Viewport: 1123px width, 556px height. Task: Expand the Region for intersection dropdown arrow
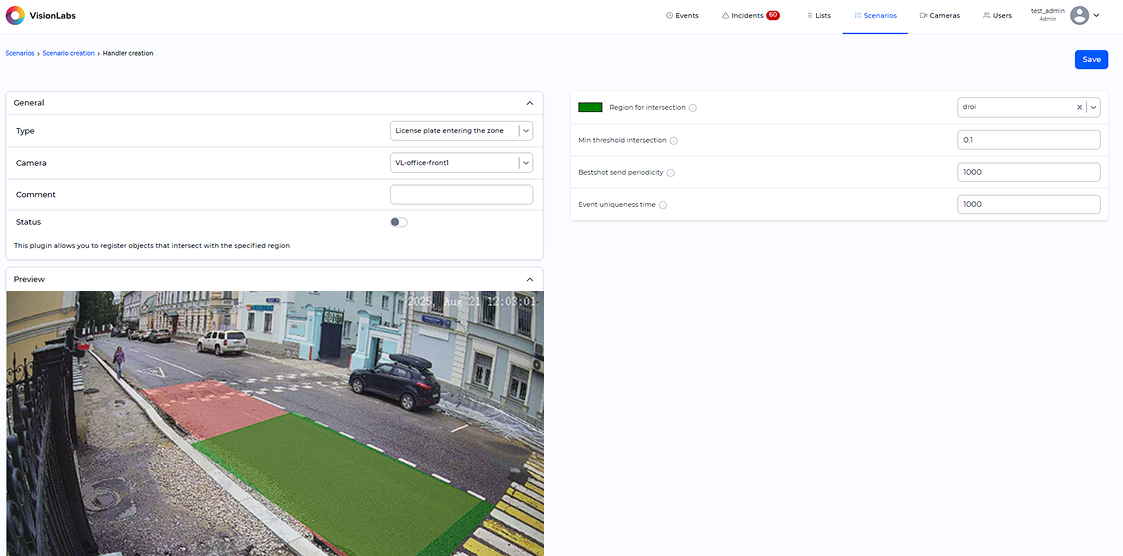[x=1093, y=107]
